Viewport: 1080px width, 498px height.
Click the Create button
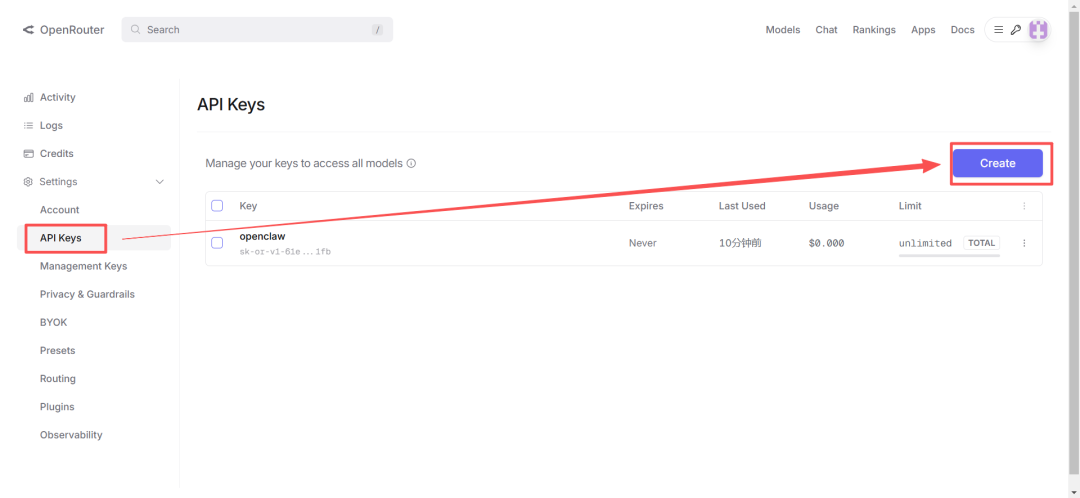(x=997, y=163)
